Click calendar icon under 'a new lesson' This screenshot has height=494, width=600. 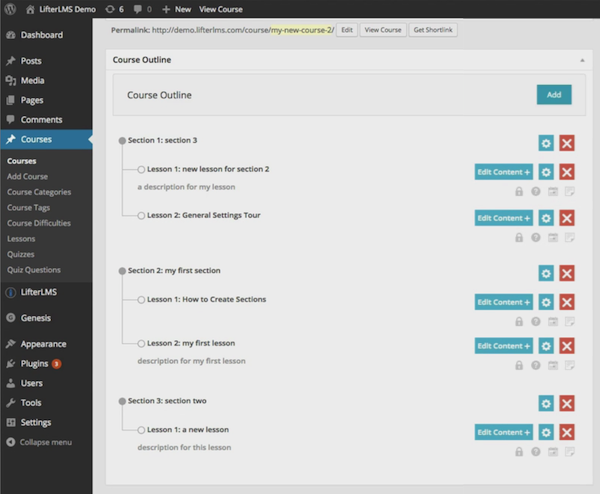553,452
